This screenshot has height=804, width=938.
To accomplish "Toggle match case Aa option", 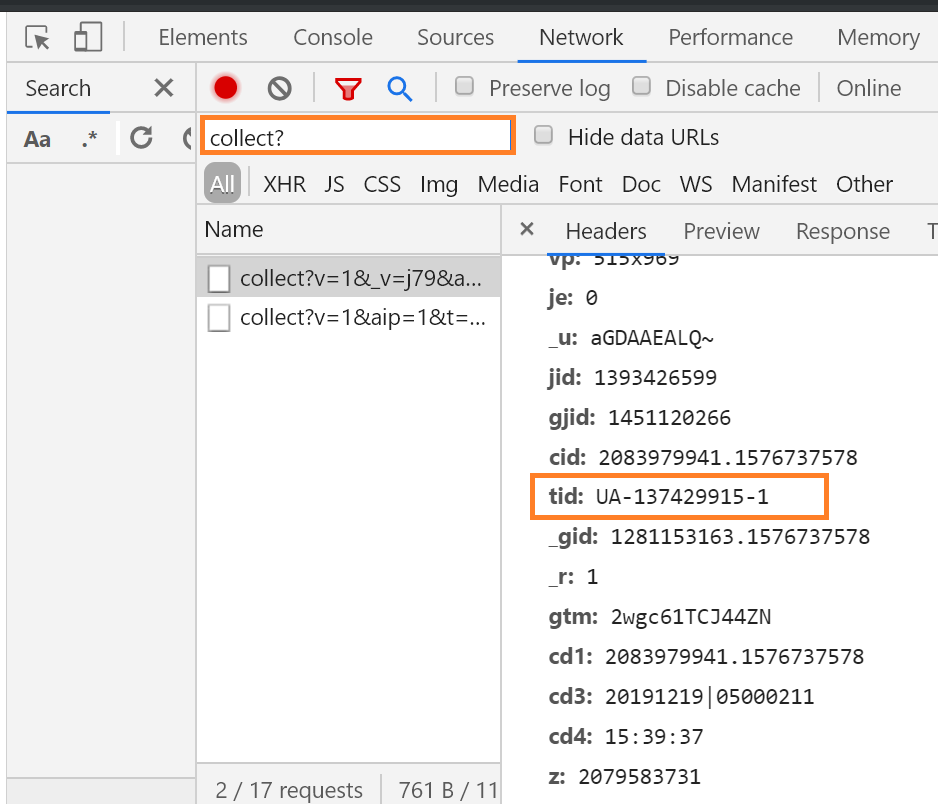I will 37,138.
